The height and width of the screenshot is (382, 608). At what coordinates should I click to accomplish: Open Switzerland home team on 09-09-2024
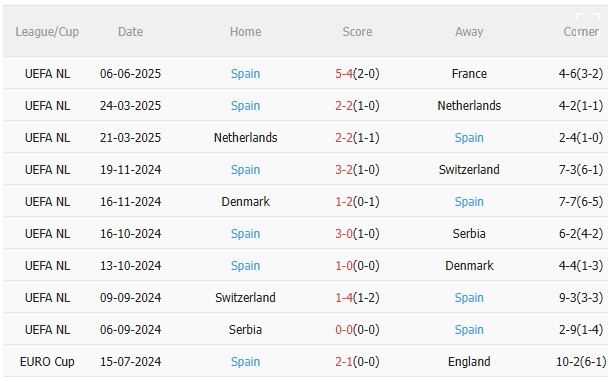tap(245, 298)
